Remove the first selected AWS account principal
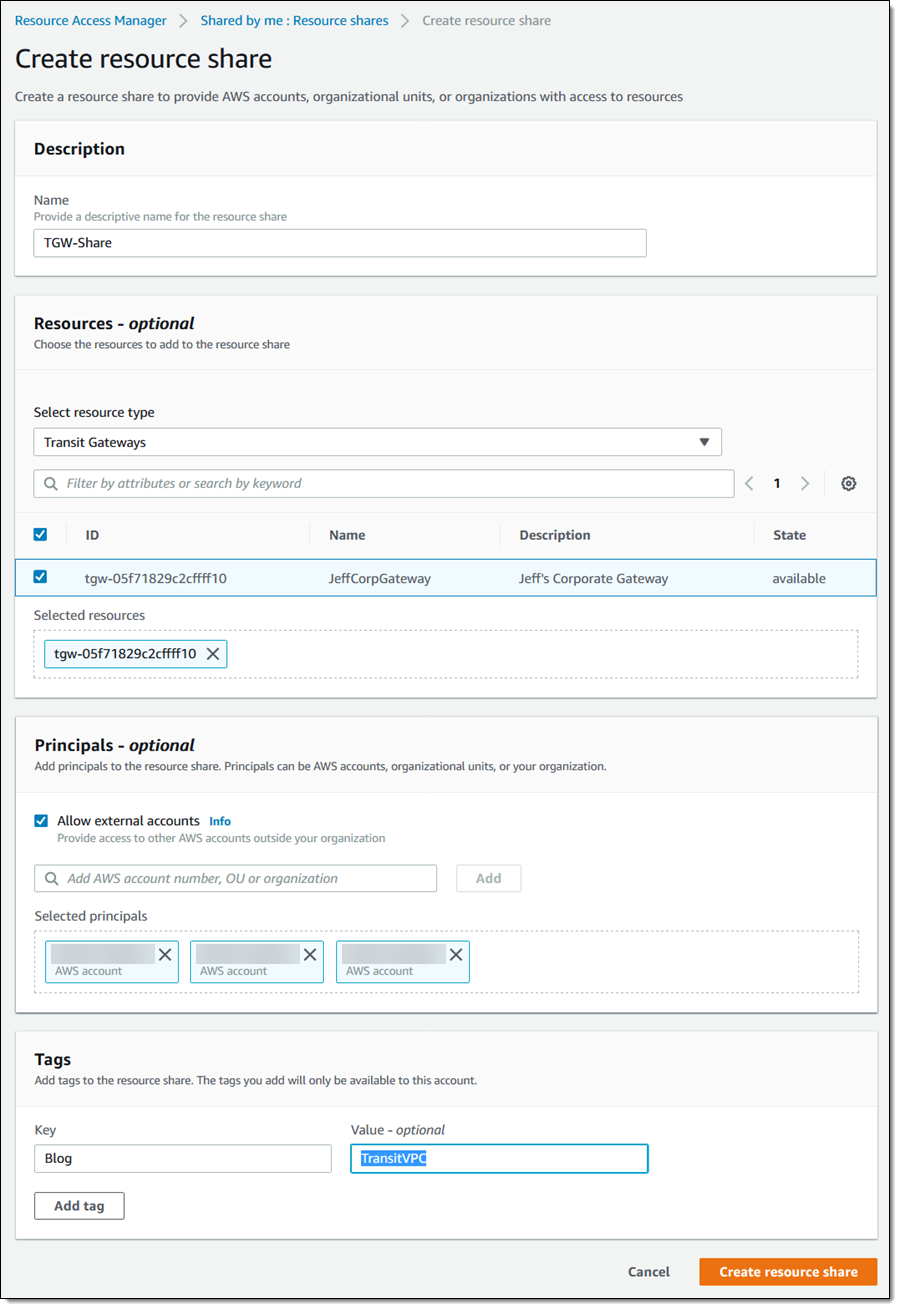Image resolution: width=900 pixels, height=1309 pixels. click(165, 955)
